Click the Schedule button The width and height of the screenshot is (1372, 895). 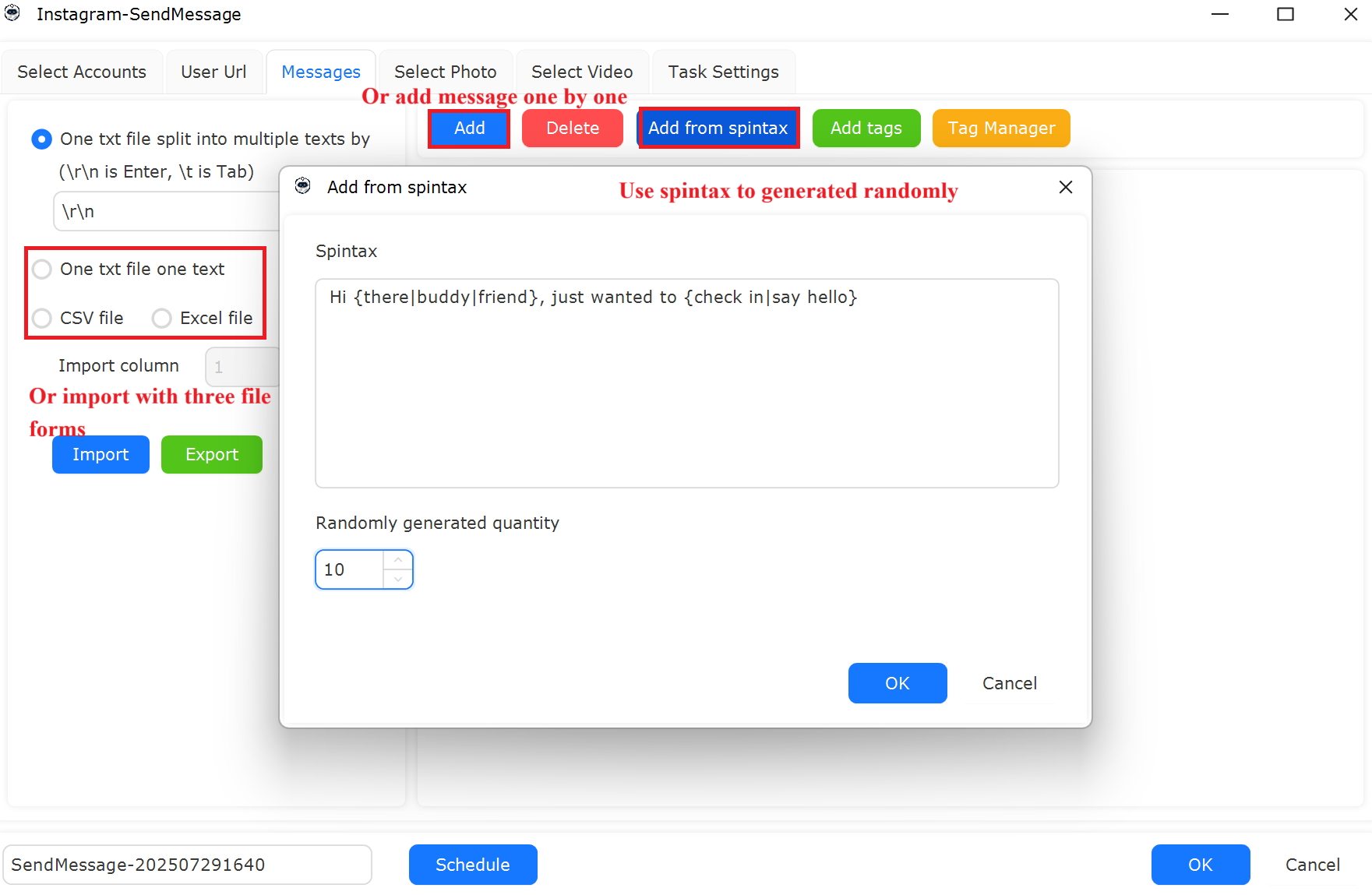[x=473, y=865]
